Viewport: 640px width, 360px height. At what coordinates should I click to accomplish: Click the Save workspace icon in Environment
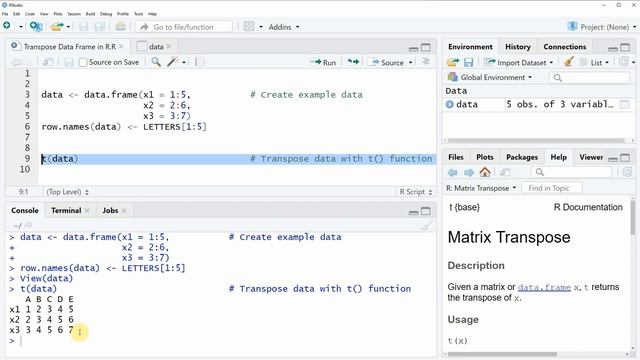point(469,62)
